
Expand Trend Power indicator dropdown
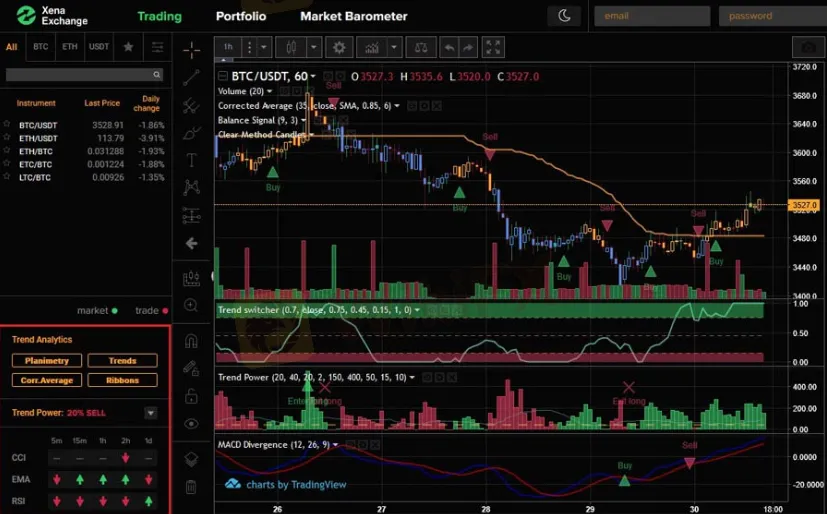(412, 377)
